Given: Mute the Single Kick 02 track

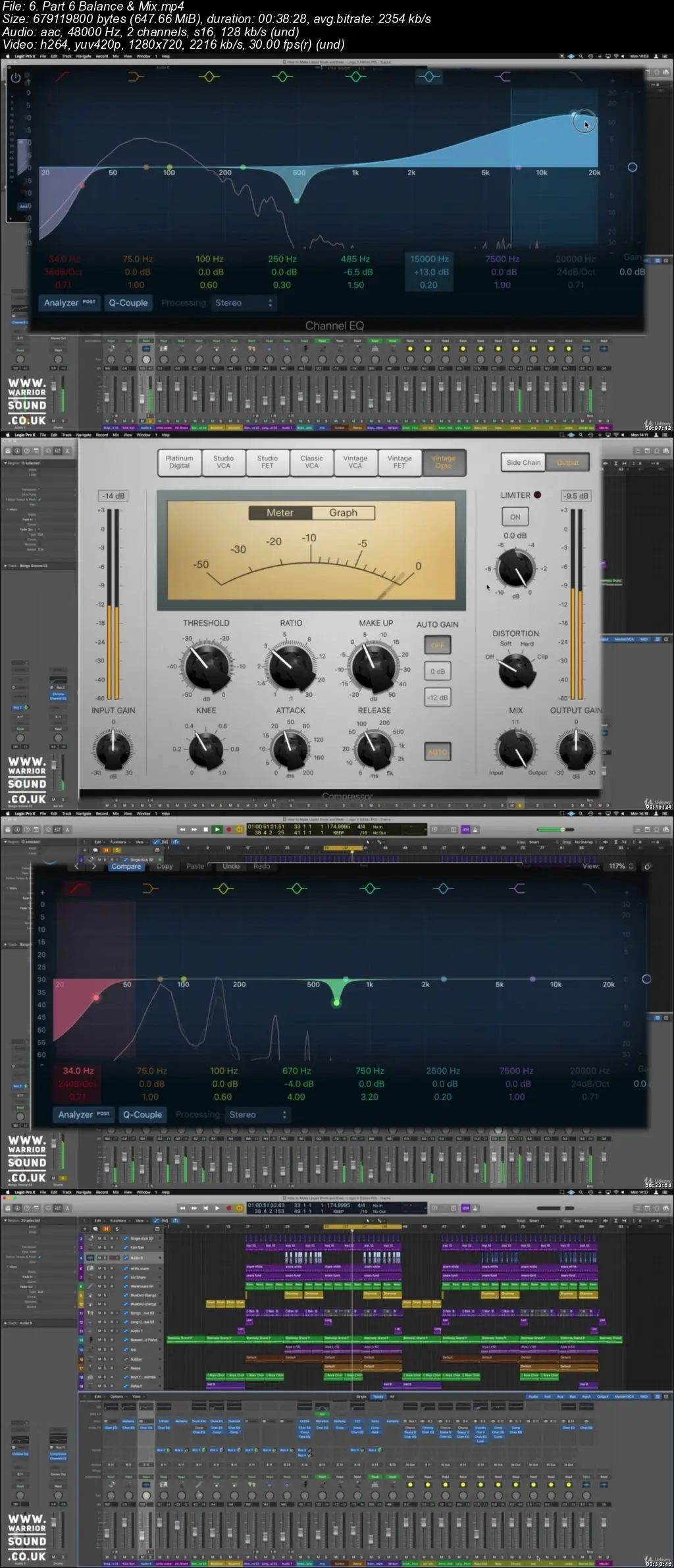Looking at the screenshot, I should coord(100,1238).
